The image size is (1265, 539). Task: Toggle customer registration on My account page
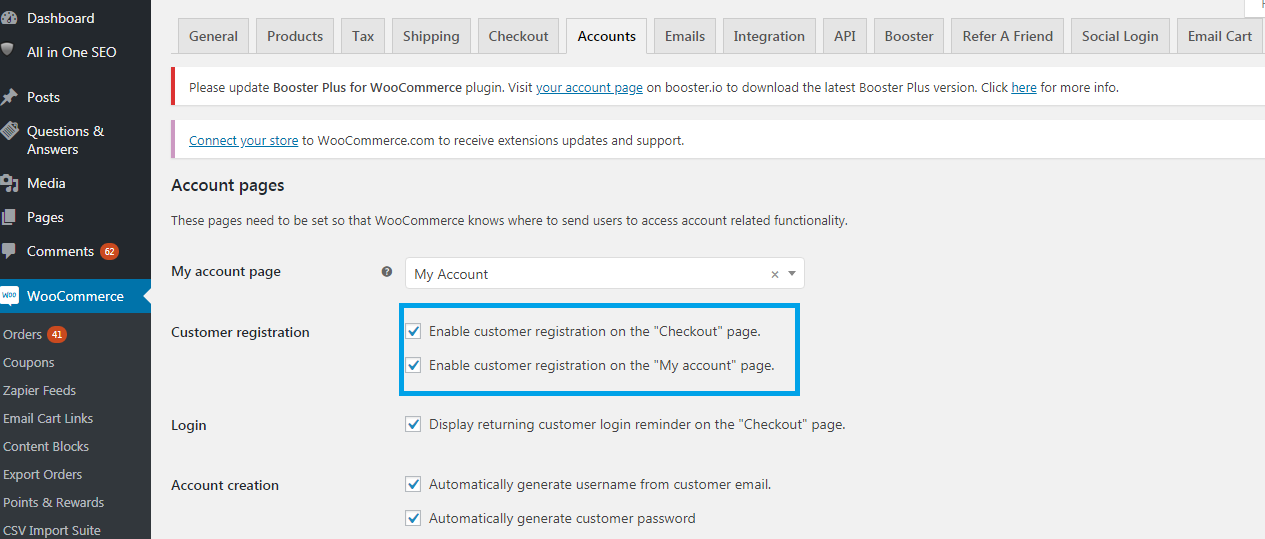pyautogui.click(x=413, y=365)
